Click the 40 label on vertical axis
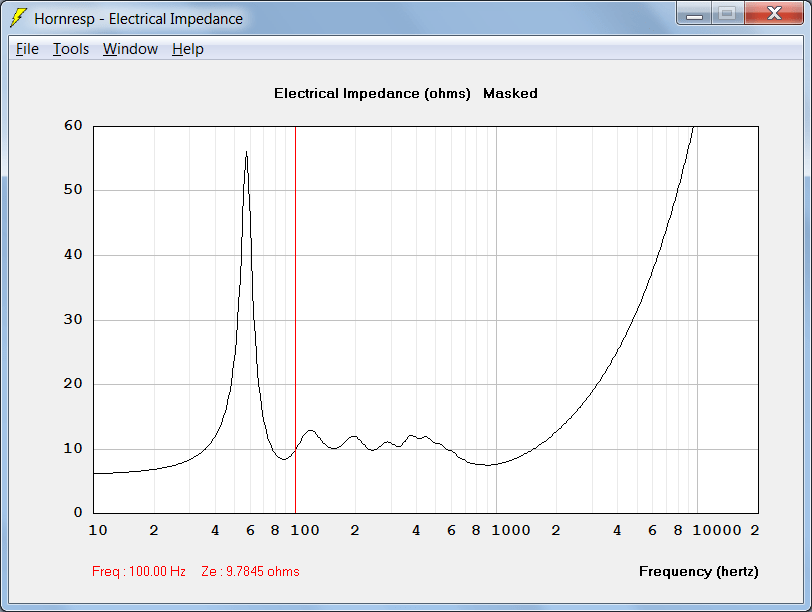Viewport: 812px width, 612px height. (x=73, y=254)
